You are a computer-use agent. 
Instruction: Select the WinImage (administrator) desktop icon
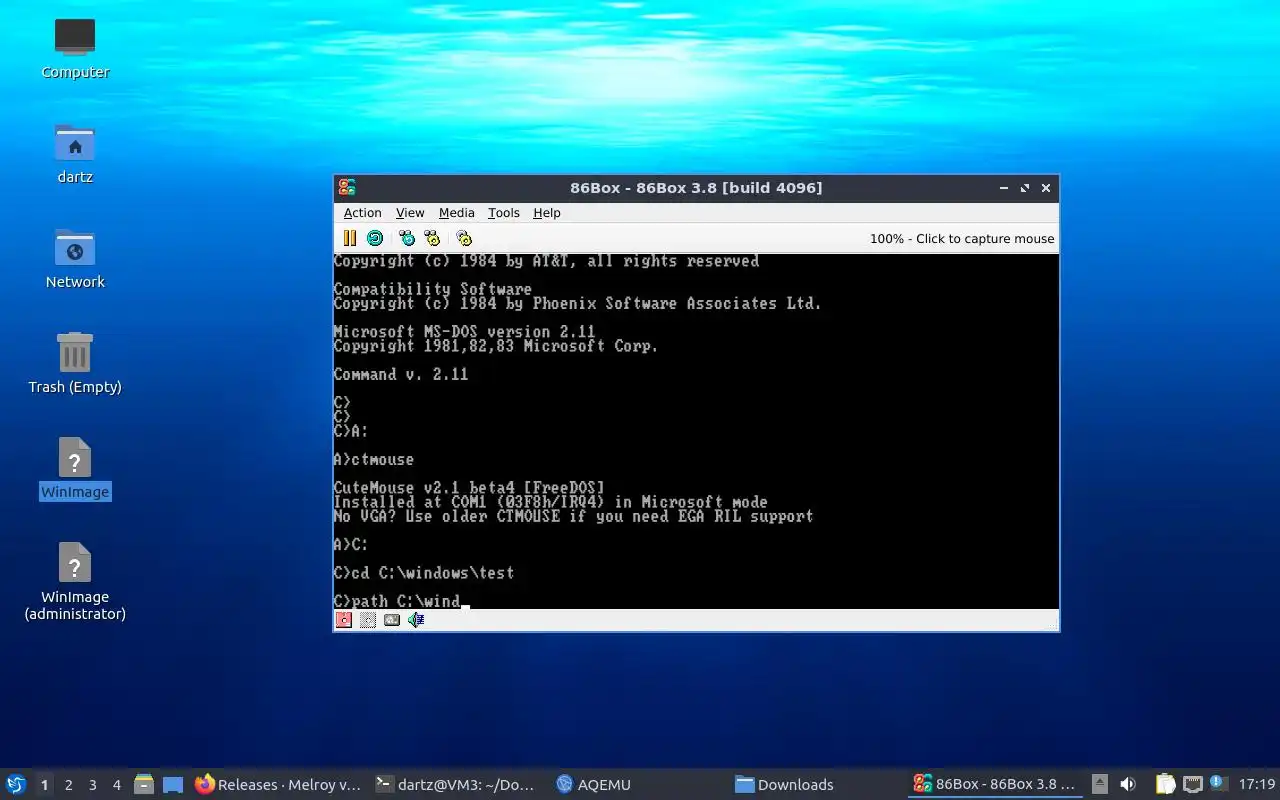[x=75, y=582]
